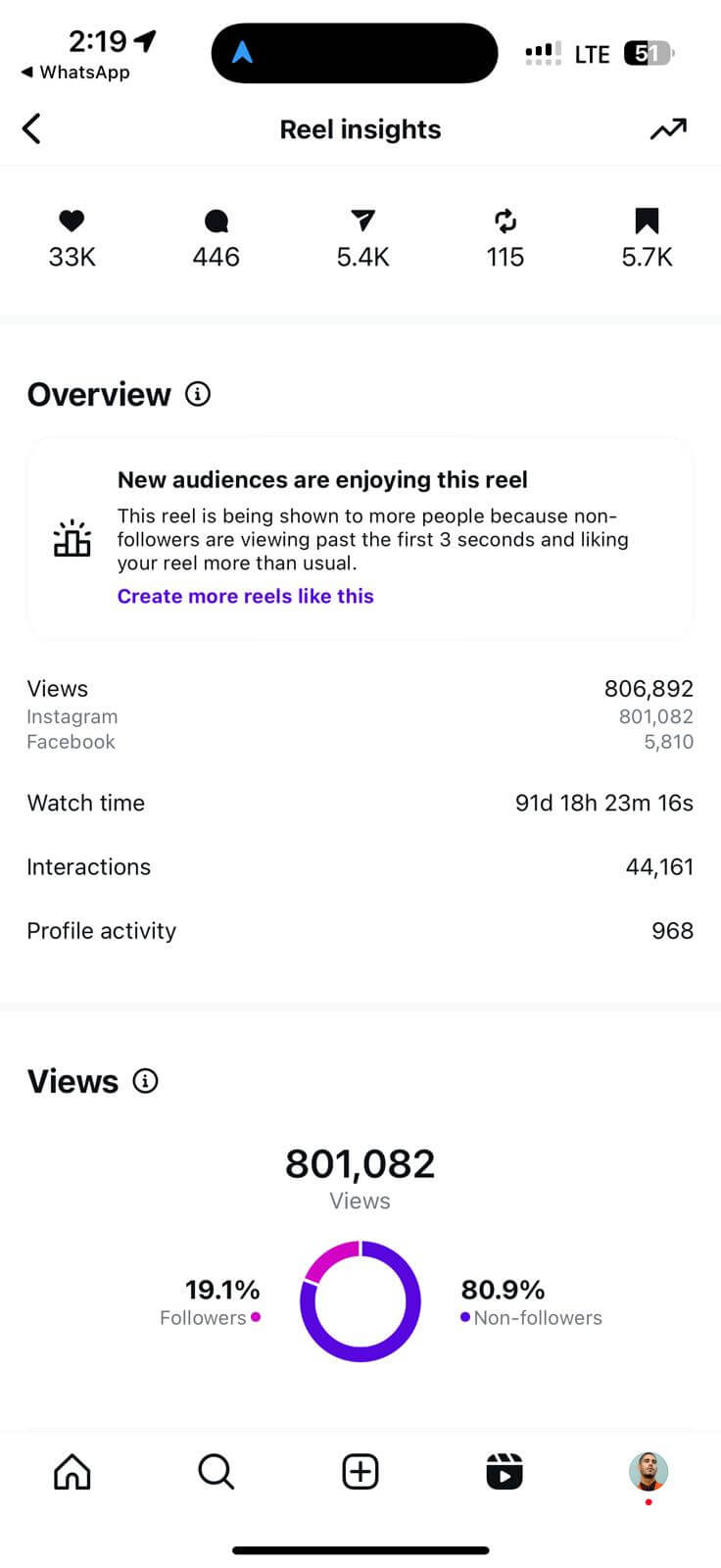Tap the create new post button
Viewport: 721px width, 1568px height.
coord(360,1471)
